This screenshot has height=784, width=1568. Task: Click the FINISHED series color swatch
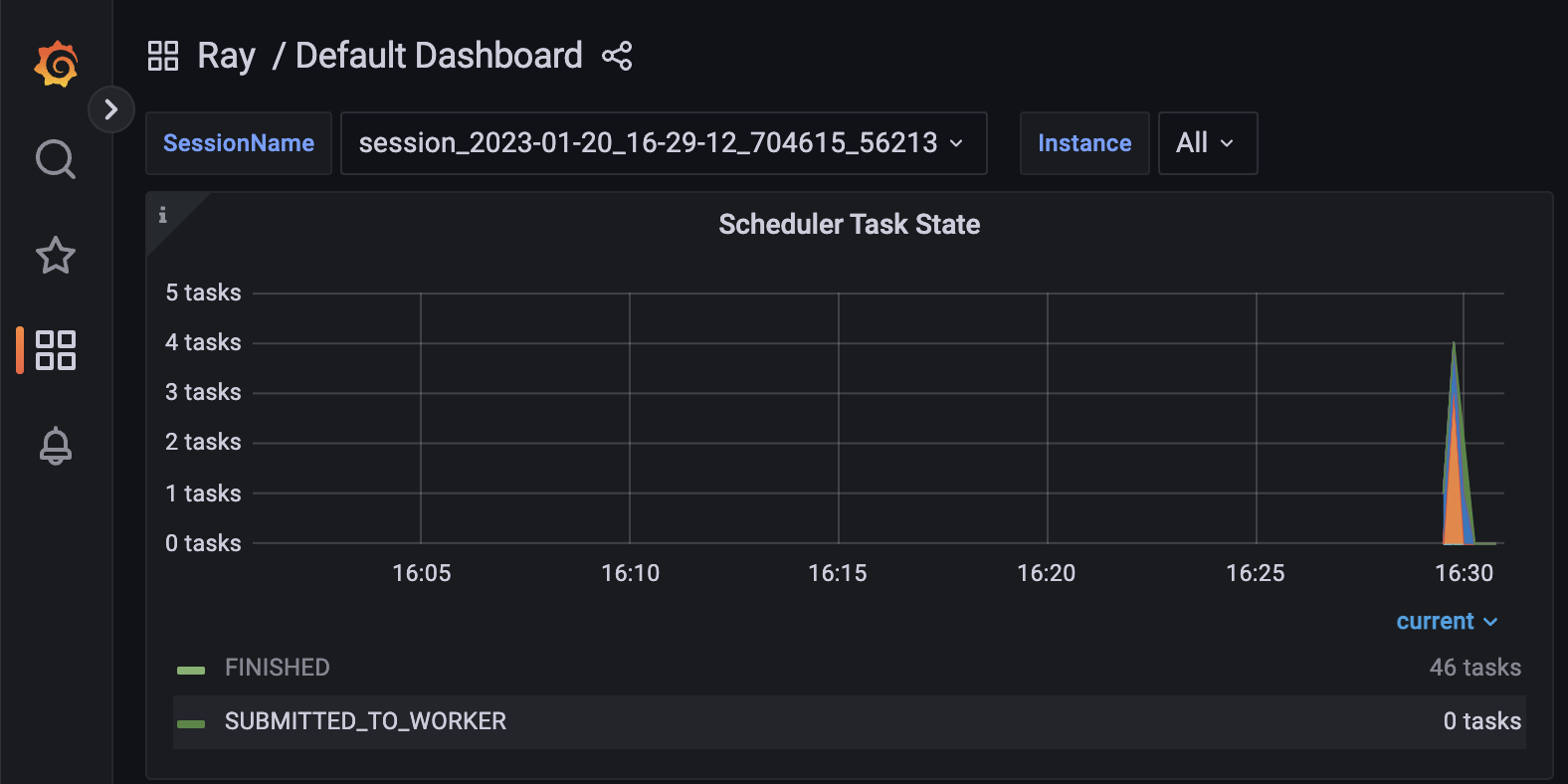[191, 670]
